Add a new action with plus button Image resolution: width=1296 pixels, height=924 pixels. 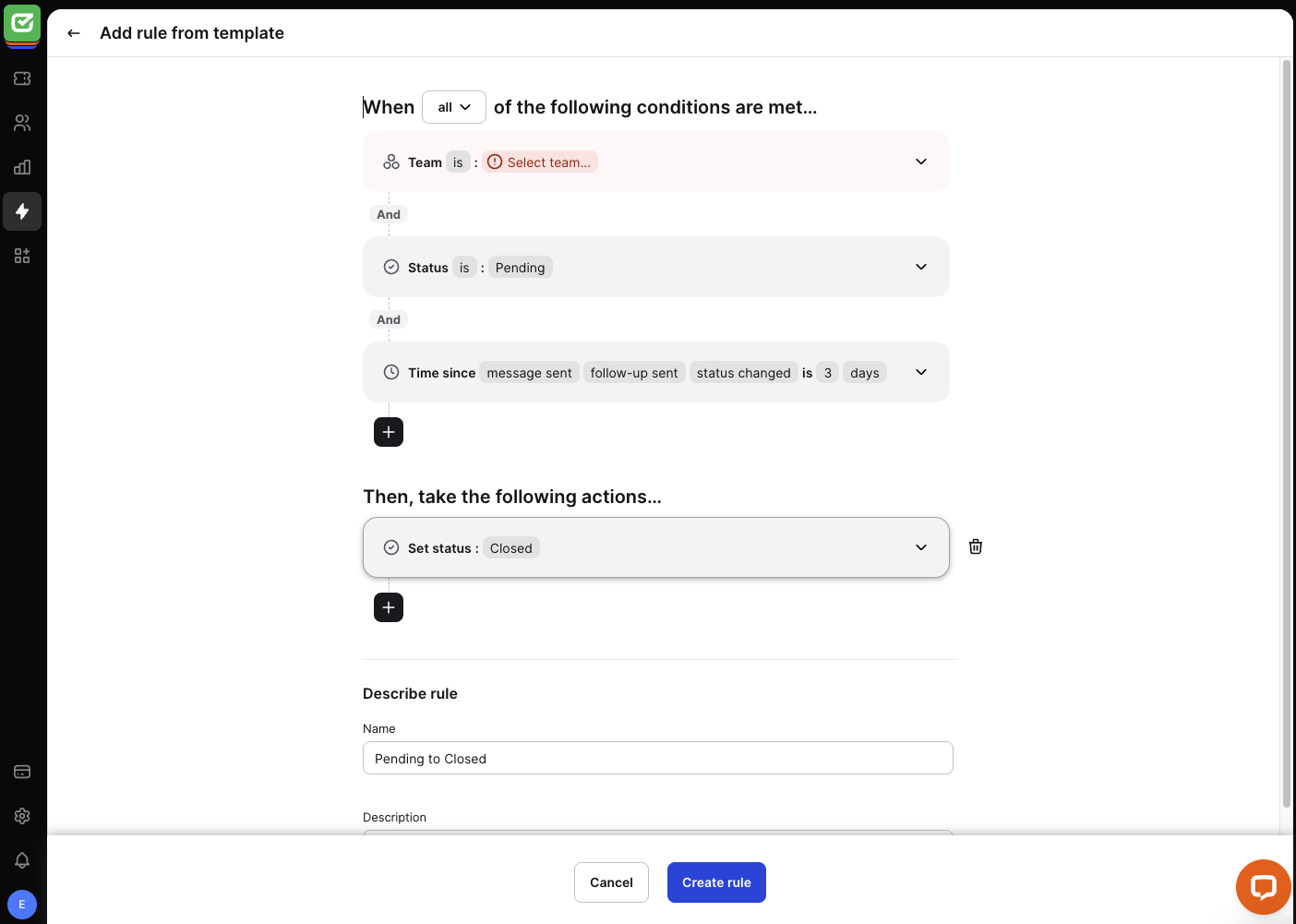(x=389, y=607)
